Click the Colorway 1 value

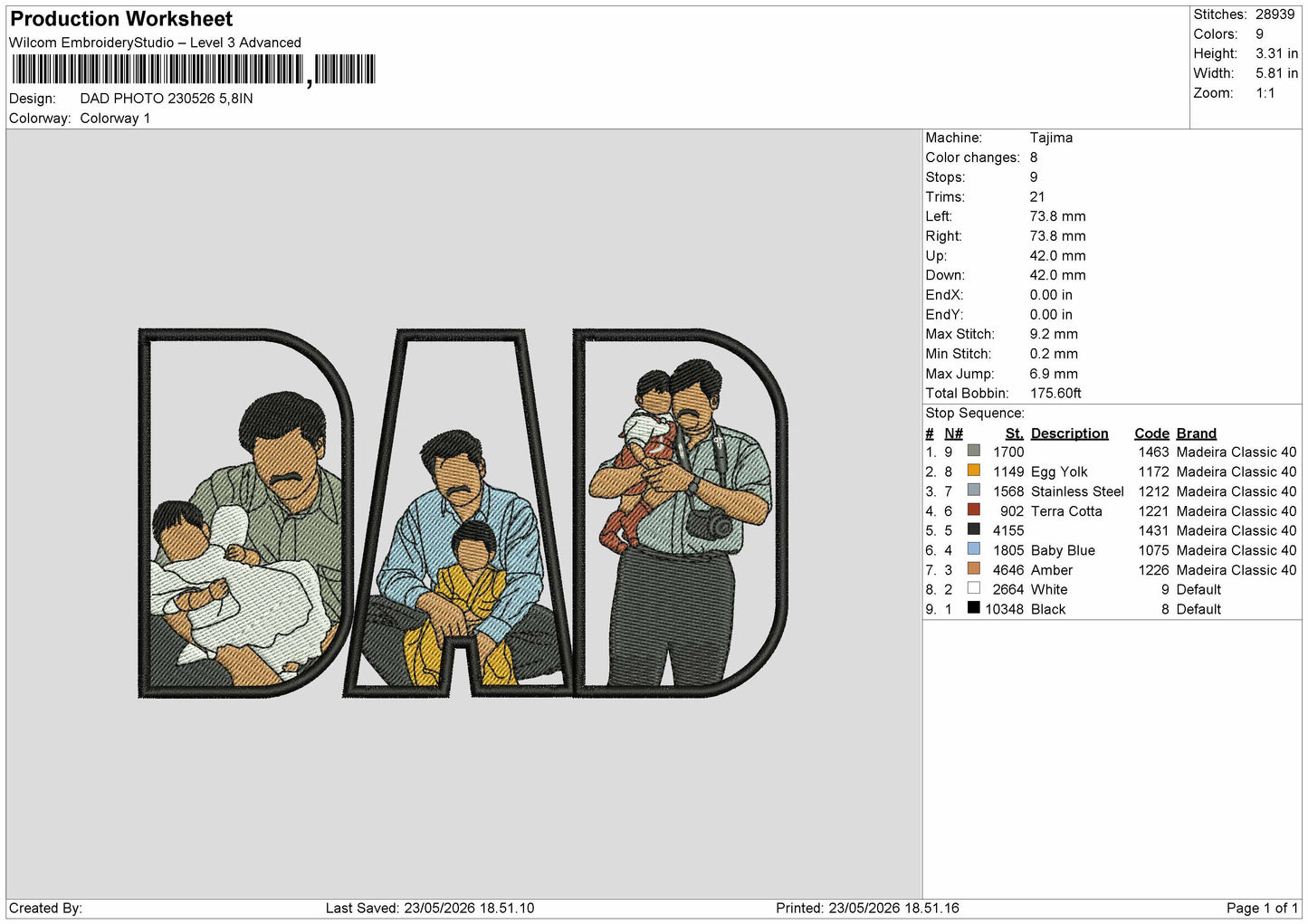[115, 119]
